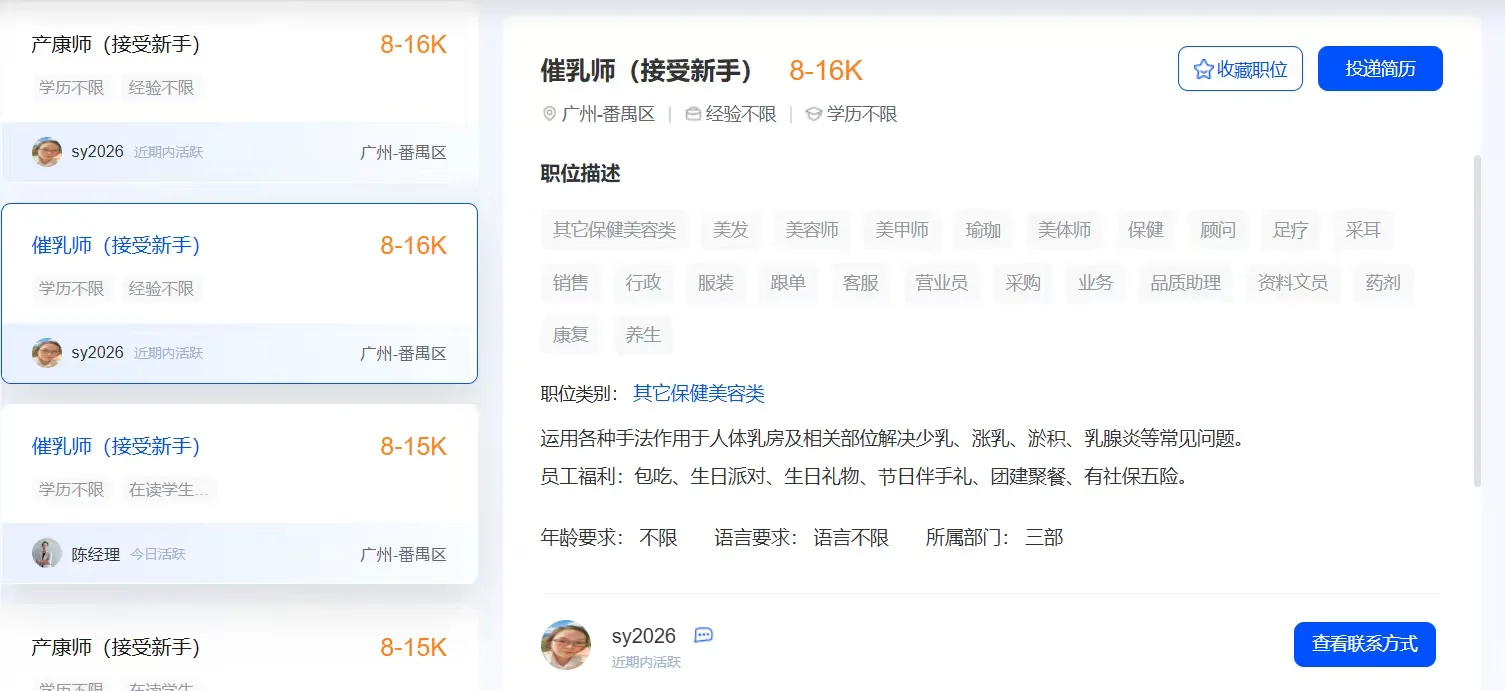Screen dimensions: 1505x691
Task: Click sy2026 avatar in selected 催乳师 8-16K card
Action: pos(47,352)
